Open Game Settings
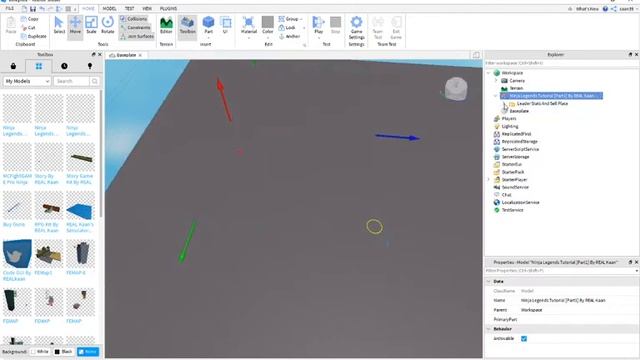 pos(356,27)
